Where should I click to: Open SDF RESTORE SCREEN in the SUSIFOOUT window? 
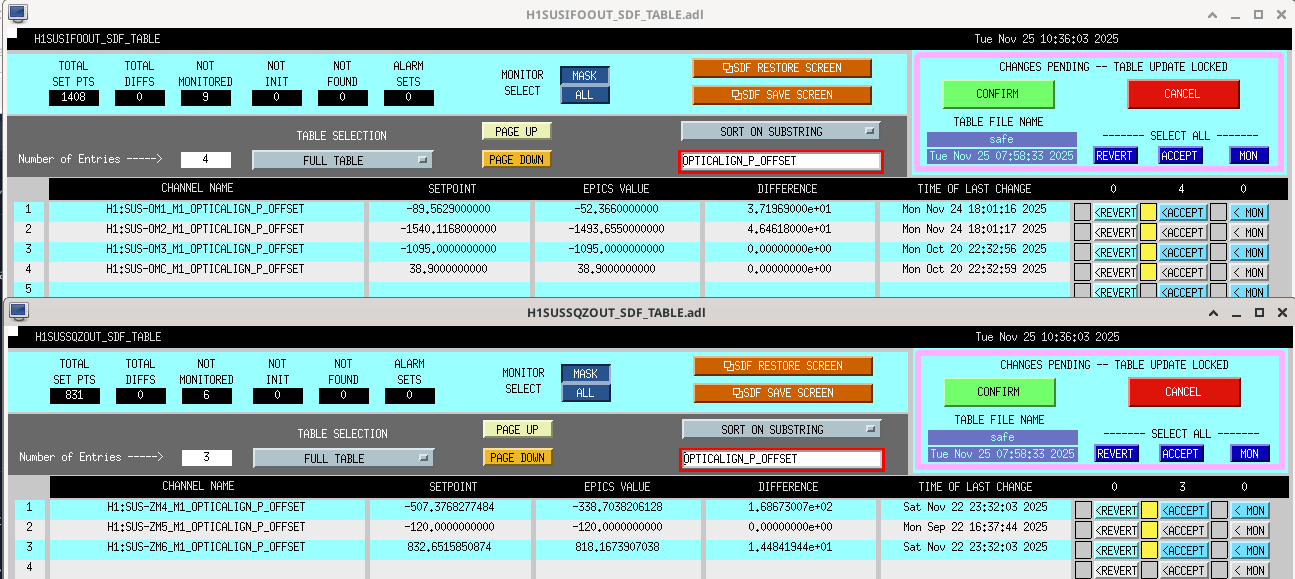tap(781, 68)
